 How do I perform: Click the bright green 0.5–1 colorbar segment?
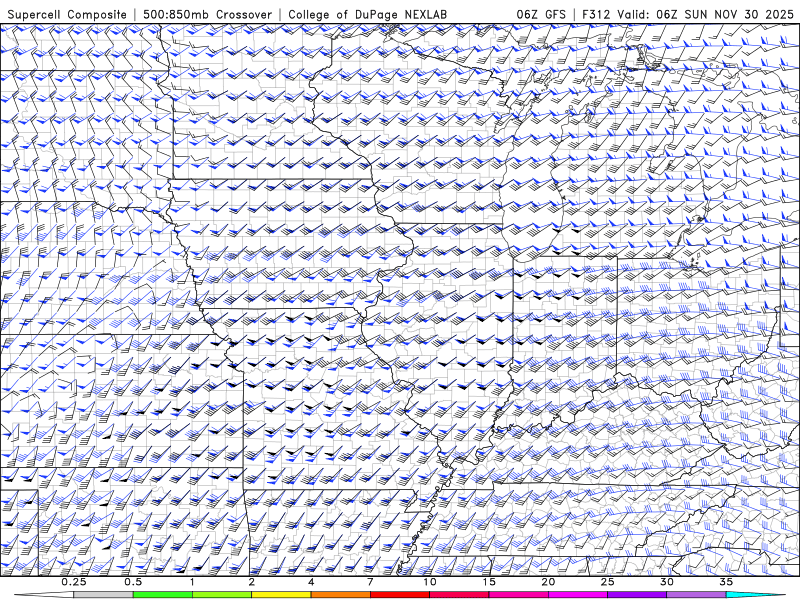[x=163, y=595]
